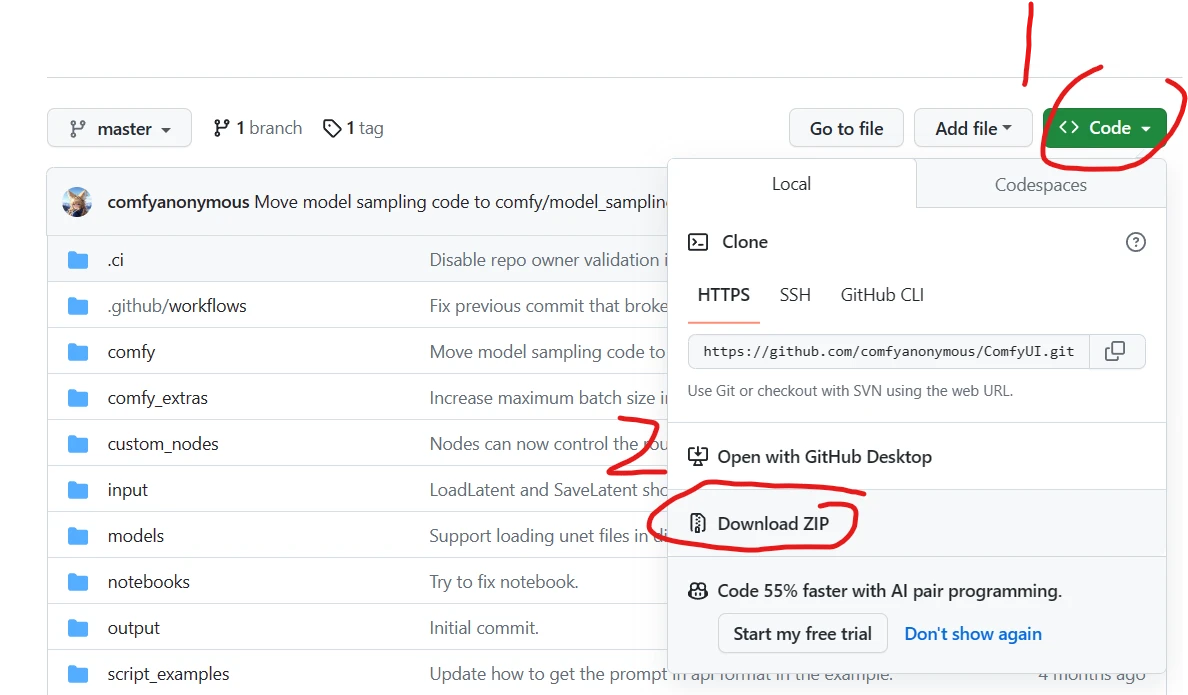This screenshot has height=695, width=1188.
Task: Open the comfy_extras folder
Action: click(158, 398)
